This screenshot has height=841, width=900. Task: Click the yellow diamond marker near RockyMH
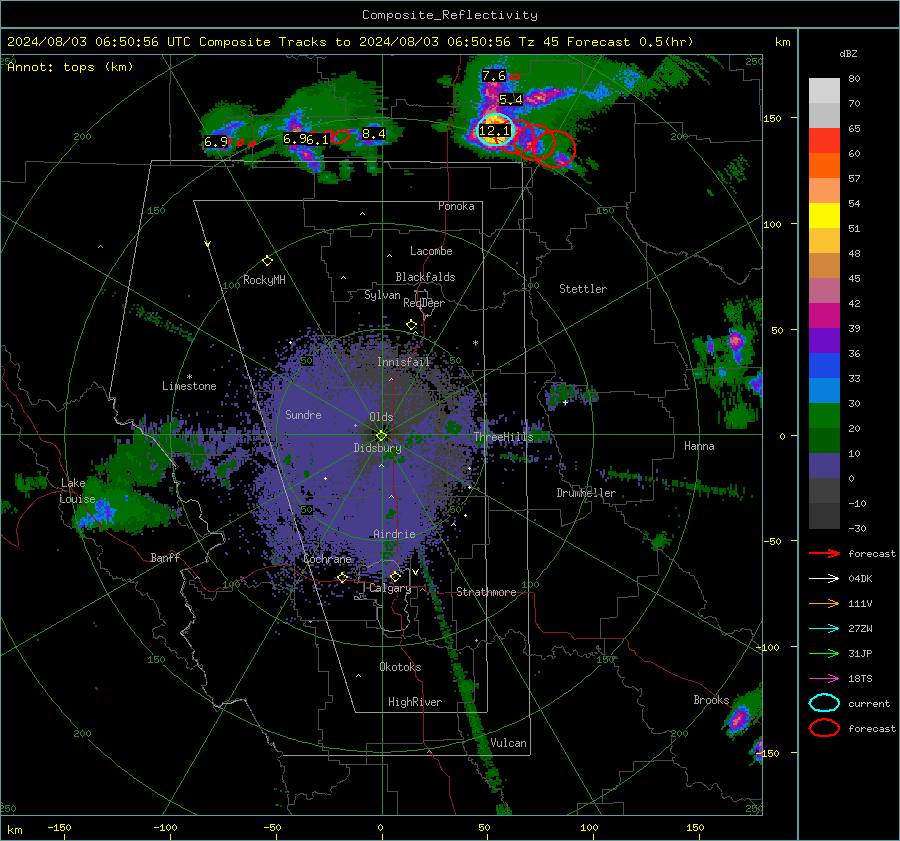click(x=267, y=261)
